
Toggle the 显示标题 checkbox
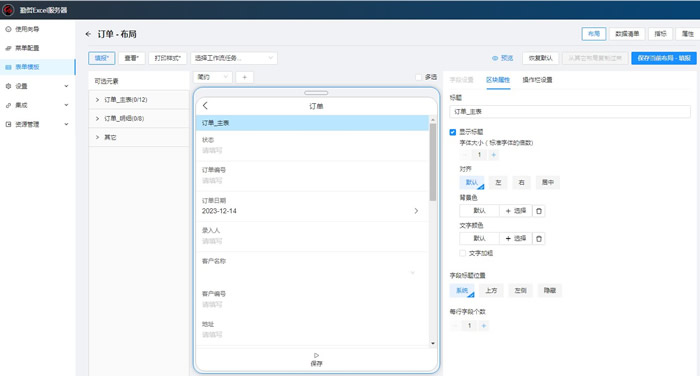click(453, 132)
